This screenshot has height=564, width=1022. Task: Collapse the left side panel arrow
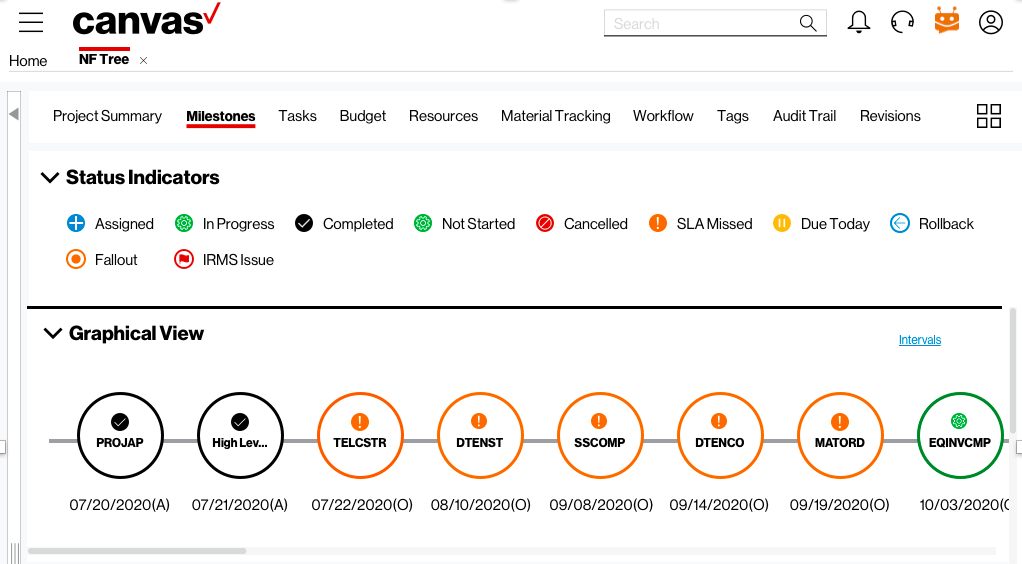14,114
